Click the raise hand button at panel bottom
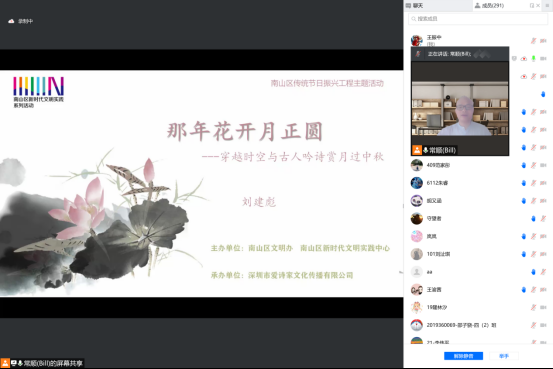This screenshot has width=553, height=369. point(504,356)
